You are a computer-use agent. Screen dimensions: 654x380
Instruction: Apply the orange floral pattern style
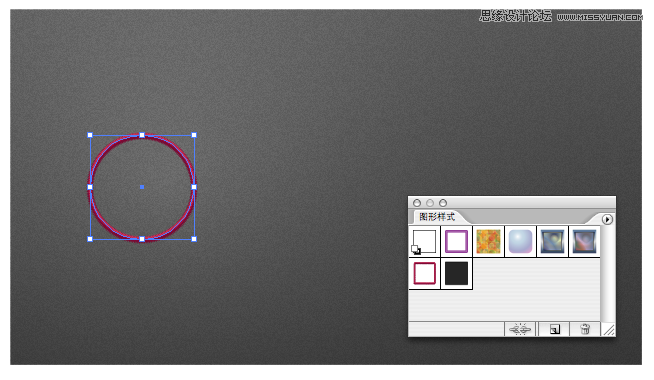(x=488, y=242)
